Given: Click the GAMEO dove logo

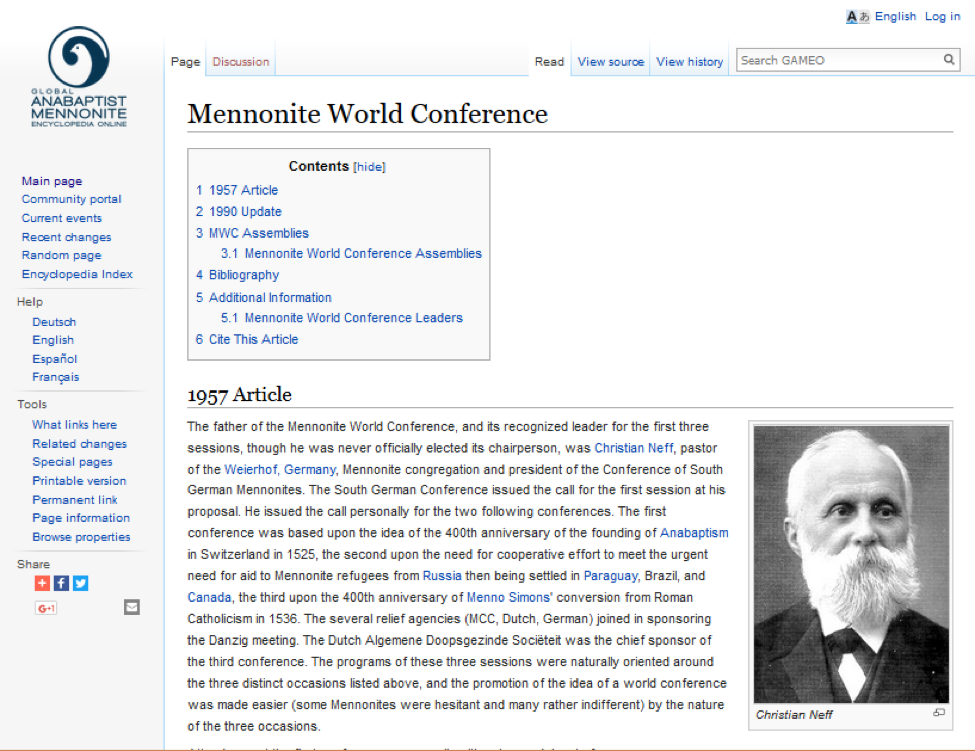Looking at the screenshot, I should [x=78, y=58].
